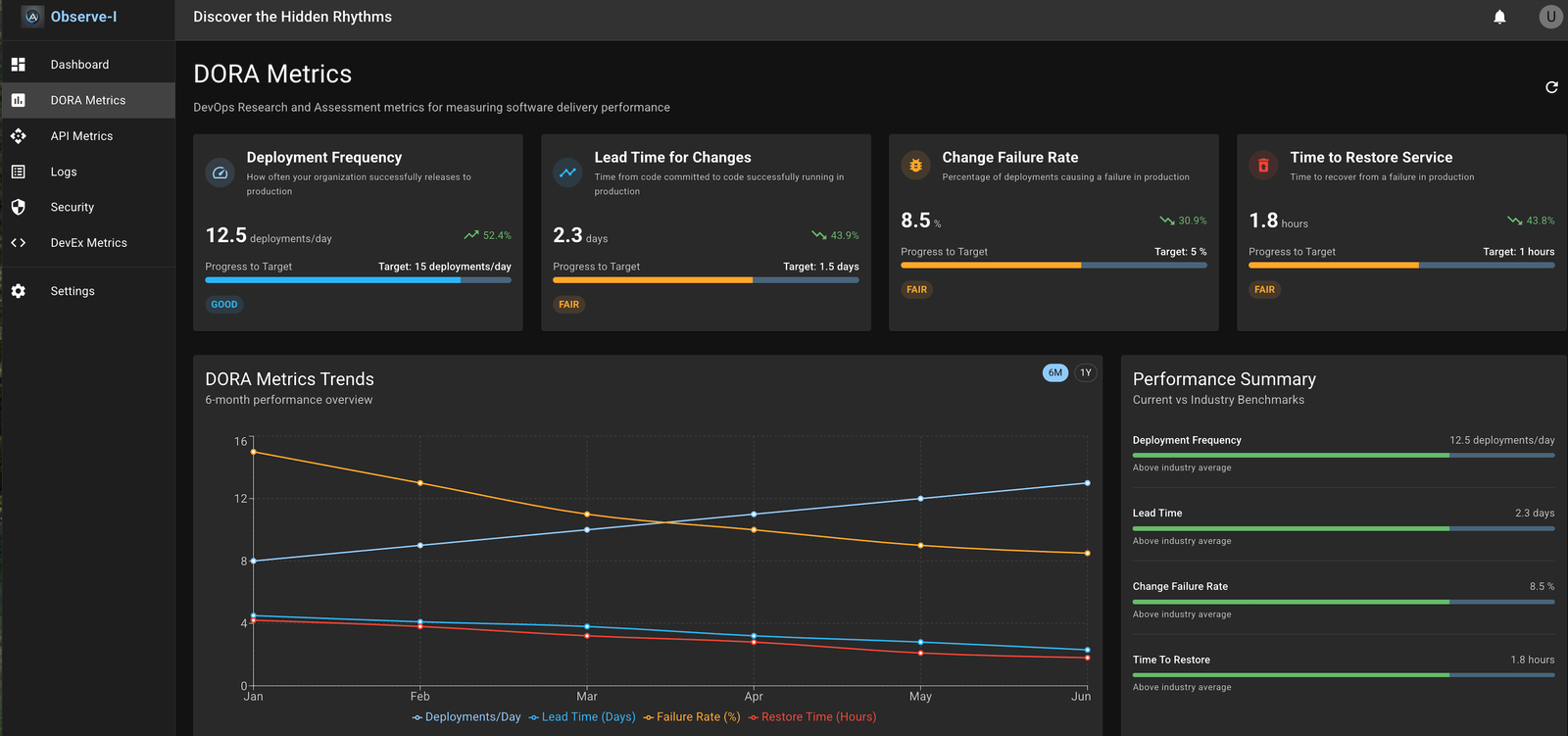This screenshot has height=736, width=1568.
Task: Toggle the Deployments/Day legend series
Action: coord(466,717)
